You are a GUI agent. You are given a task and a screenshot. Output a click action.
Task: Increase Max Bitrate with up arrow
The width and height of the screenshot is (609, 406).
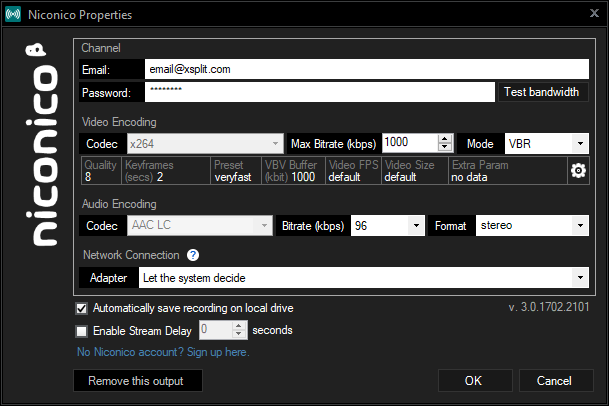point(445,139)
